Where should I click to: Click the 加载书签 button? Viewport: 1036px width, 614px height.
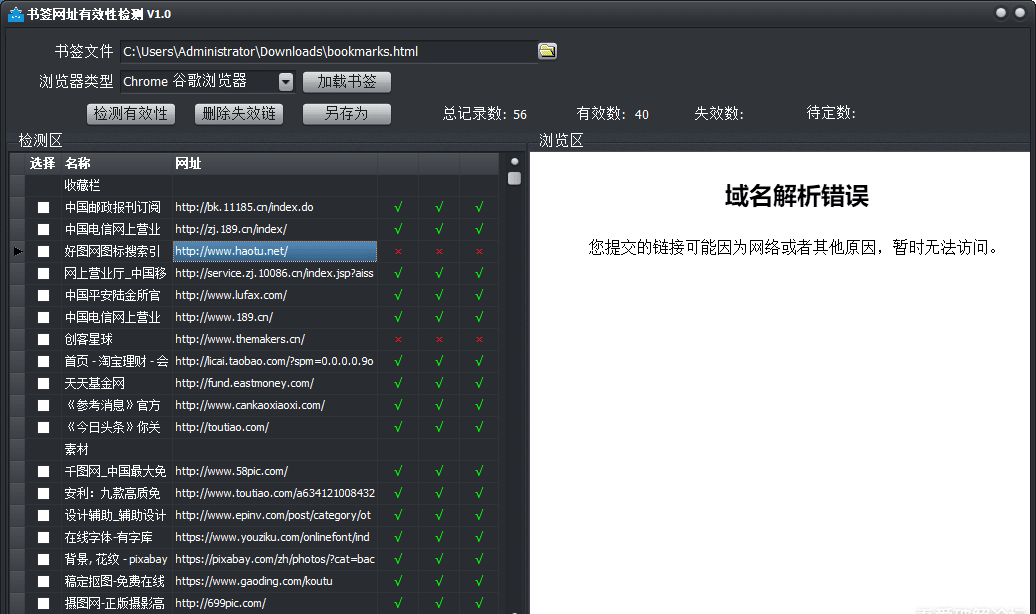347,81
